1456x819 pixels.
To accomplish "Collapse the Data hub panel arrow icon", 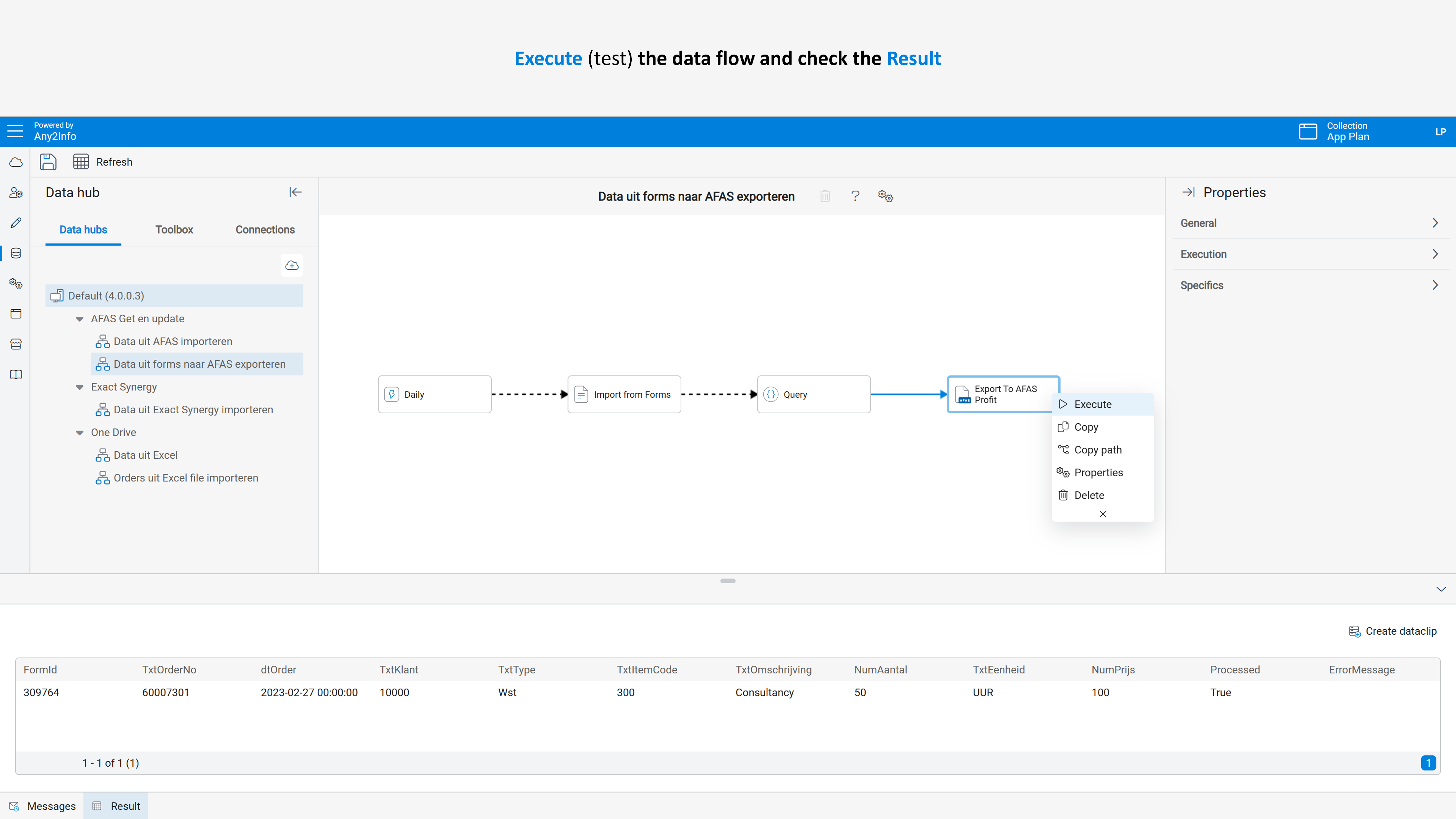I will (x=295, y=192).
